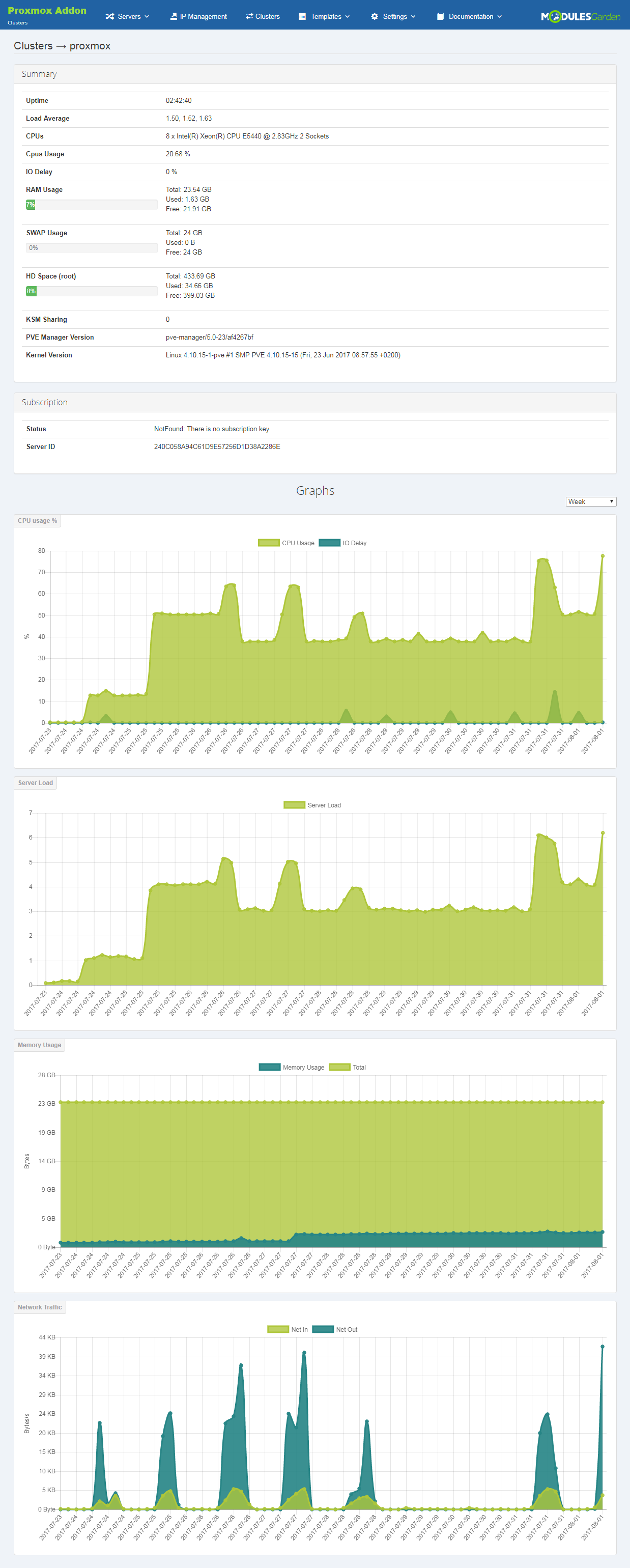Select the 'Server Load' graph tab
Image resolution: width=630 pixels, height=1568 pixels.
[x=35, y=783]
